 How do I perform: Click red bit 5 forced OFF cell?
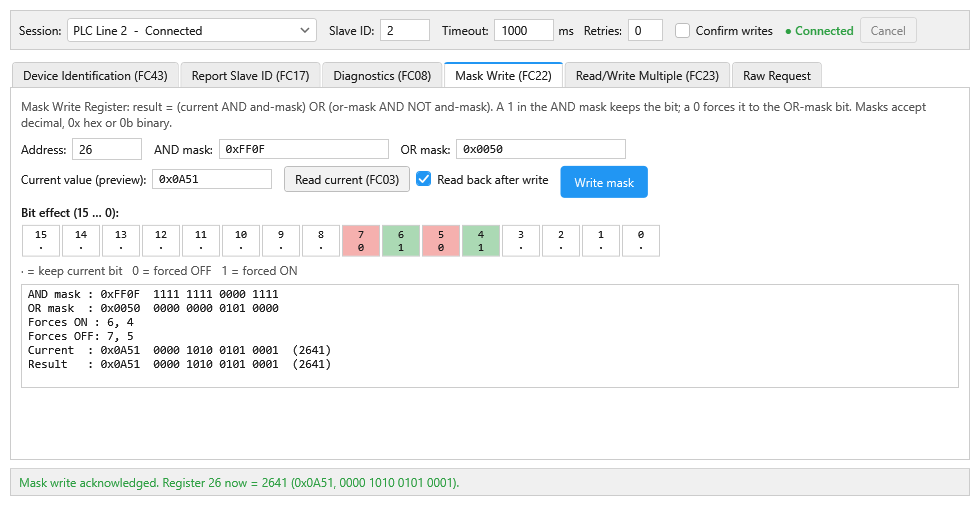coord(441,241)
